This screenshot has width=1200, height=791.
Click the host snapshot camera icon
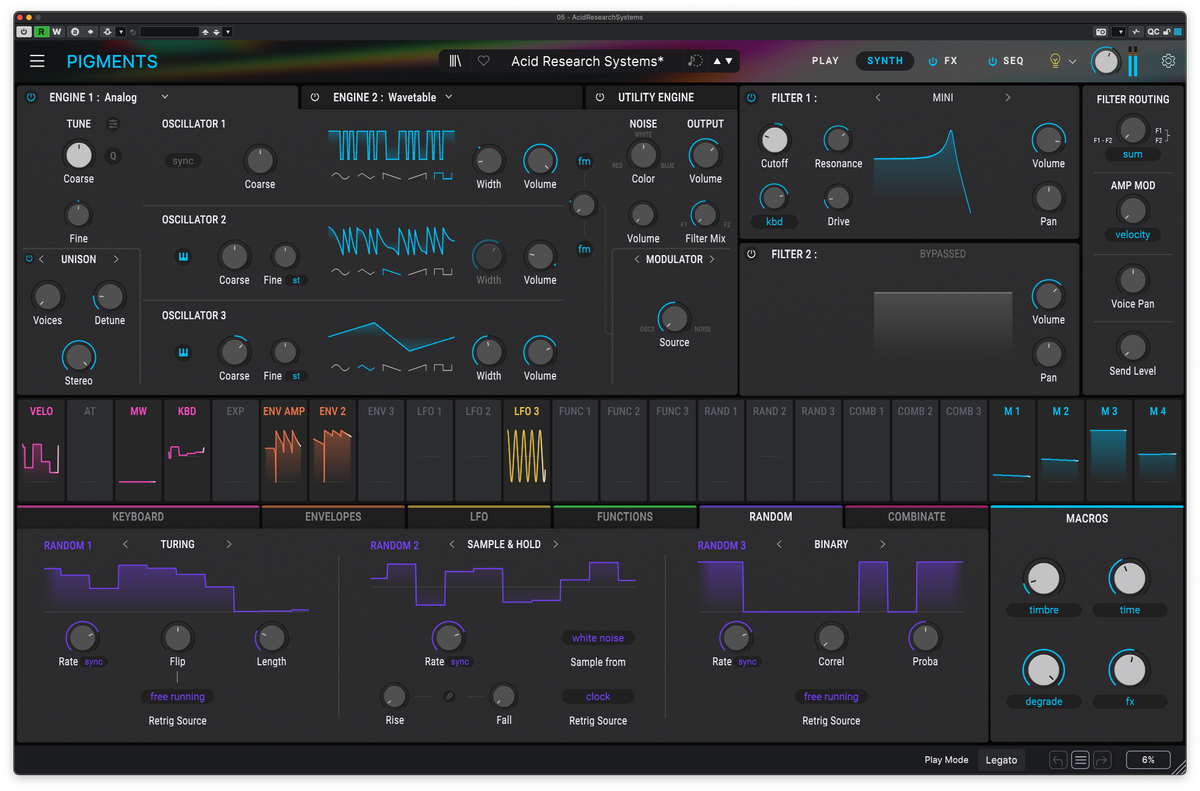pyautogui.click(x=1101, y=32)
